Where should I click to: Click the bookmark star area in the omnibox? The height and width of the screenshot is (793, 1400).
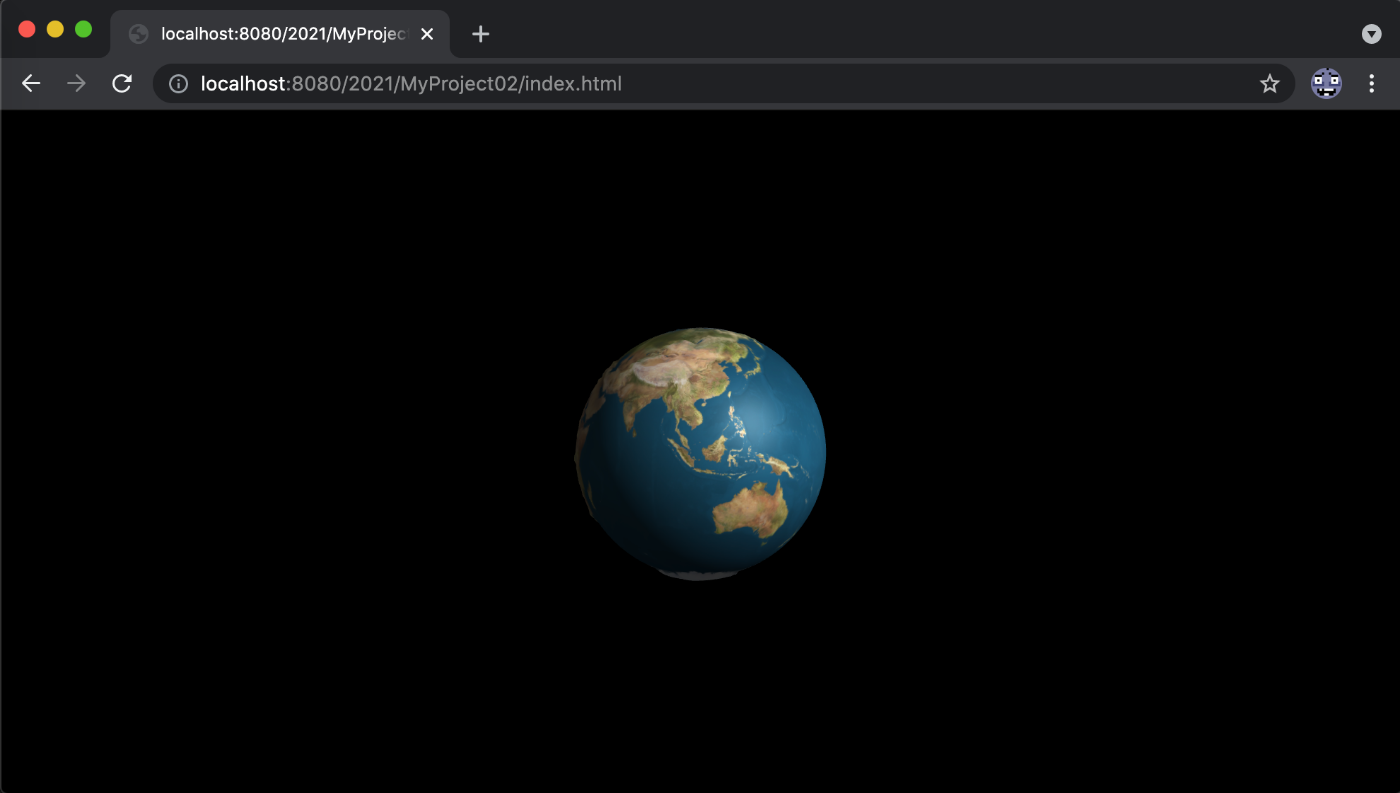[x=1269, y=84]
